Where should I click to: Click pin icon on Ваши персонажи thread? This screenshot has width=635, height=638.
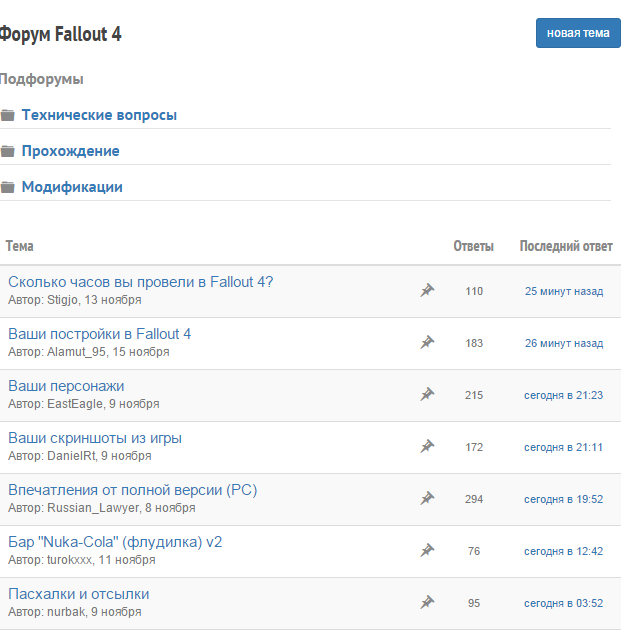click(427, 395)
